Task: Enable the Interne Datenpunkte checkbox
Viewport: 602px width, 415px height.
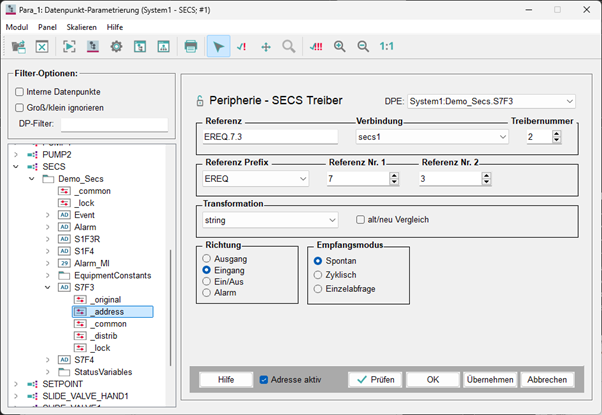Action: pyautogui.click(x=20, y=92)
